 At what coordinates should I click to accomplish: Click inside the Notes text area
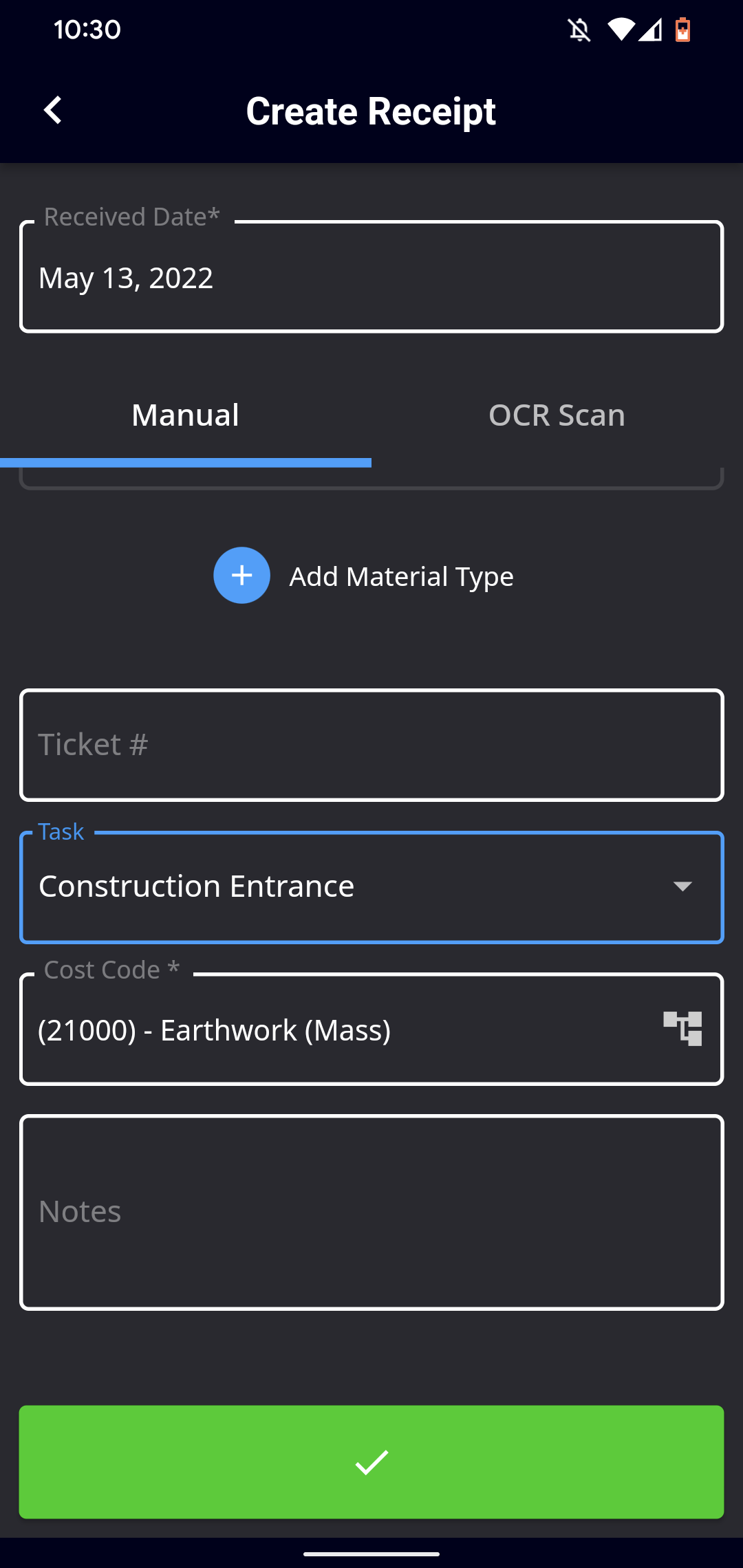point(371,1212)
